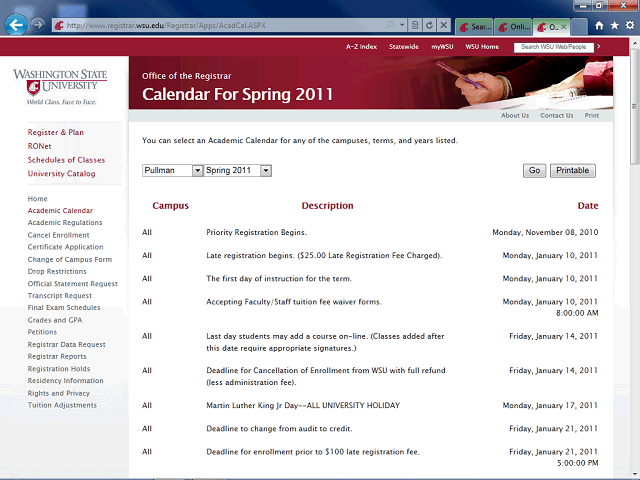
Task: Open Schedules of Classes in sidebar
Action: pyautogui.click(x=66, y=160)
